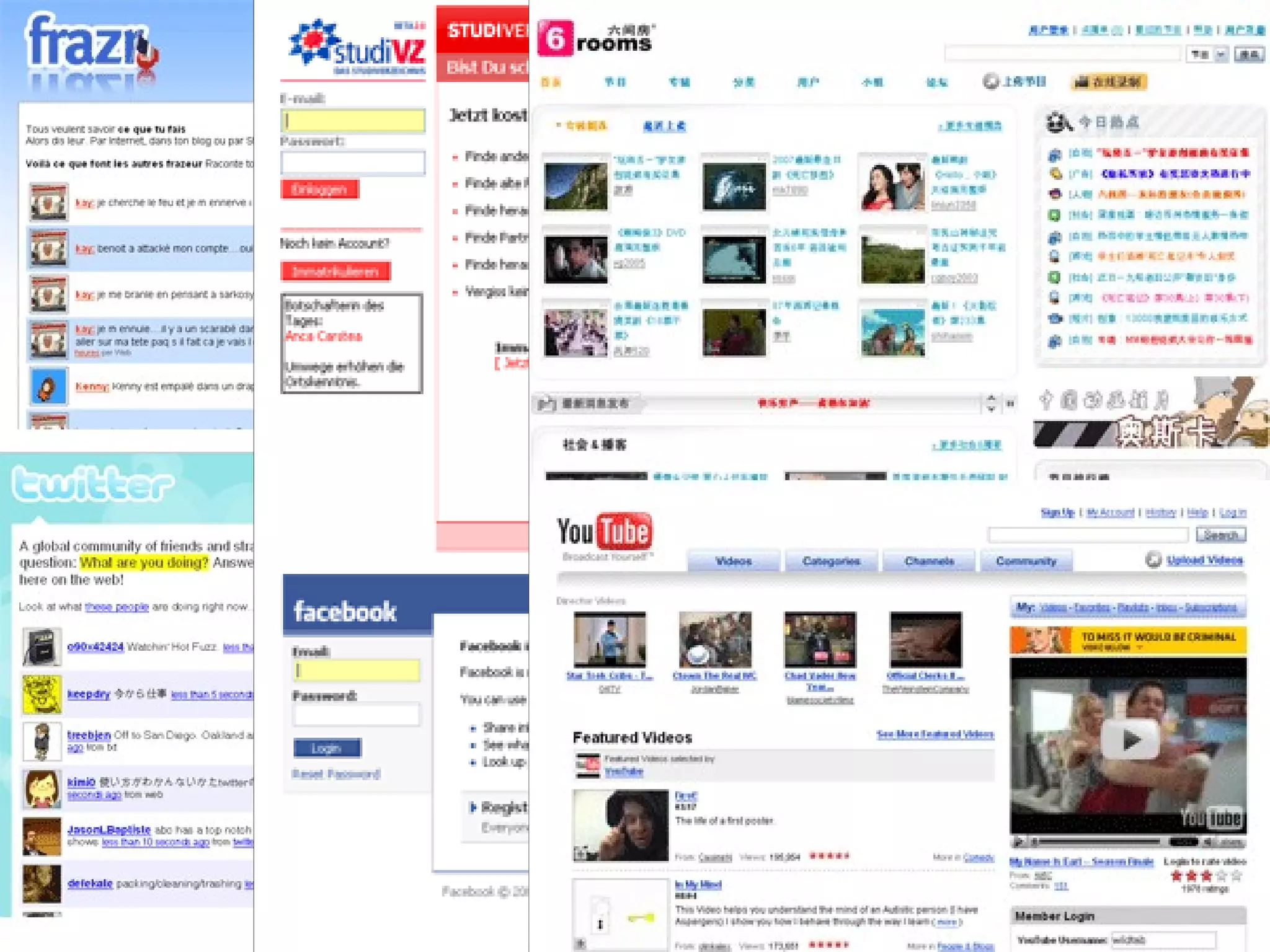Screen dimensions: 1270x952
Task: Click the studiVZ Einloggen button
Action: (319, 190)
